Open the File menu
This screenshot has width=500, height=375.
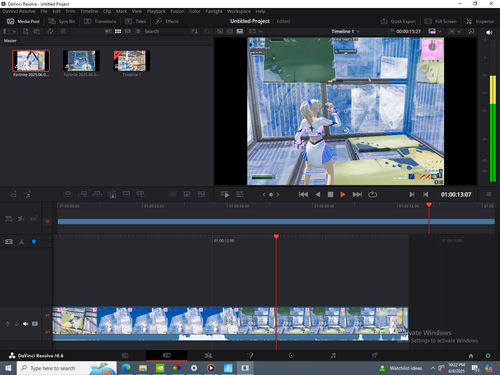44,11
